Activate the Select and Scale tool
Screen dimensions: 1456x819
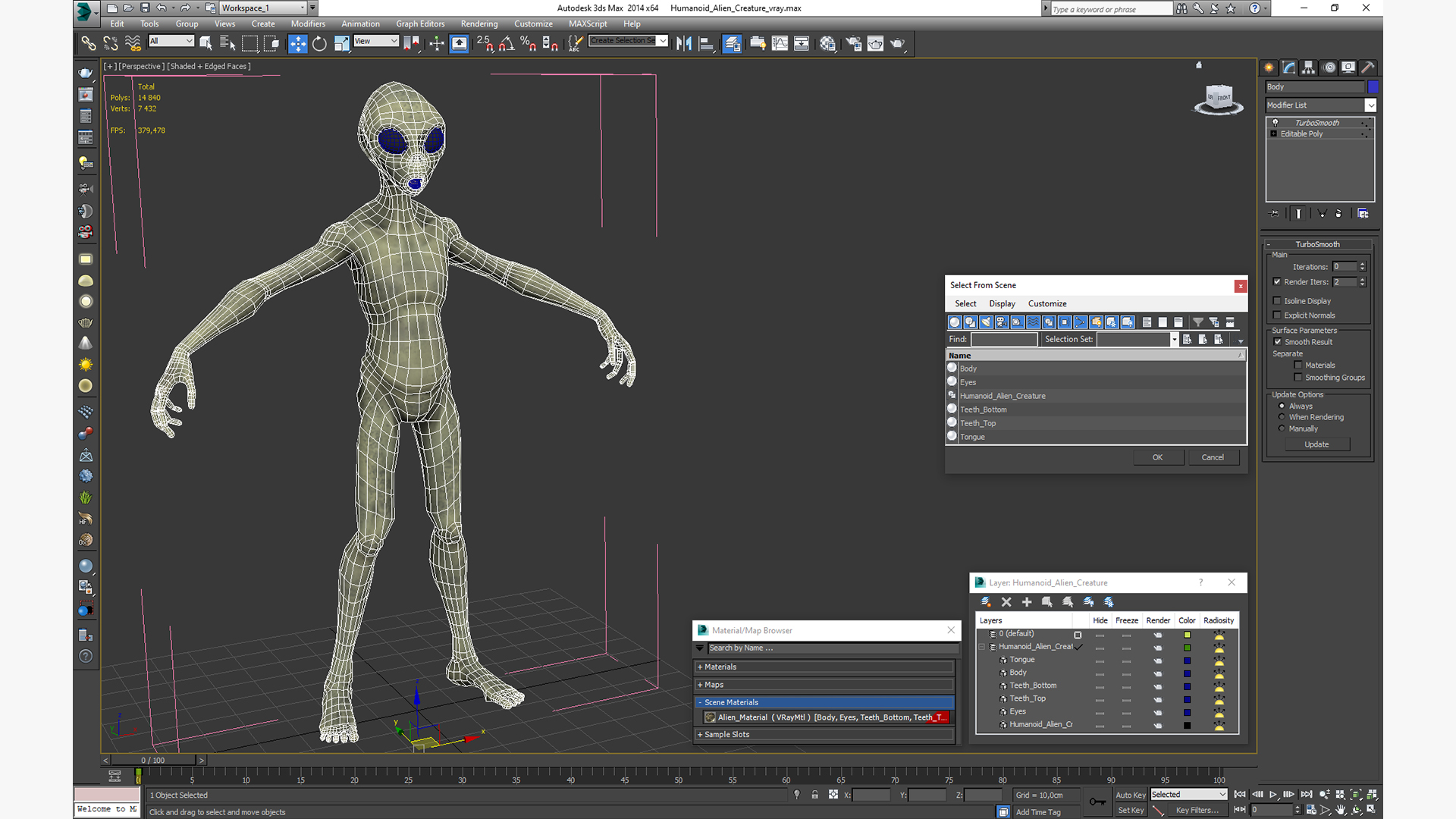point(342,43)
